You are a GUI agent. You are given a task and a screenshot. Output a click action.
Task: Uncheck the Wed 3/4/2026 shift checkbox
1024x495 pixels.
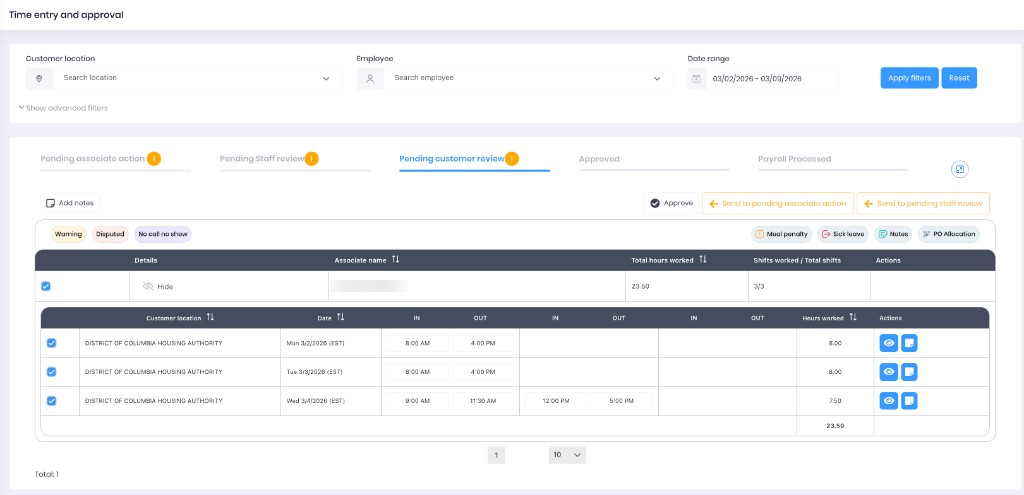pos(52,400)
